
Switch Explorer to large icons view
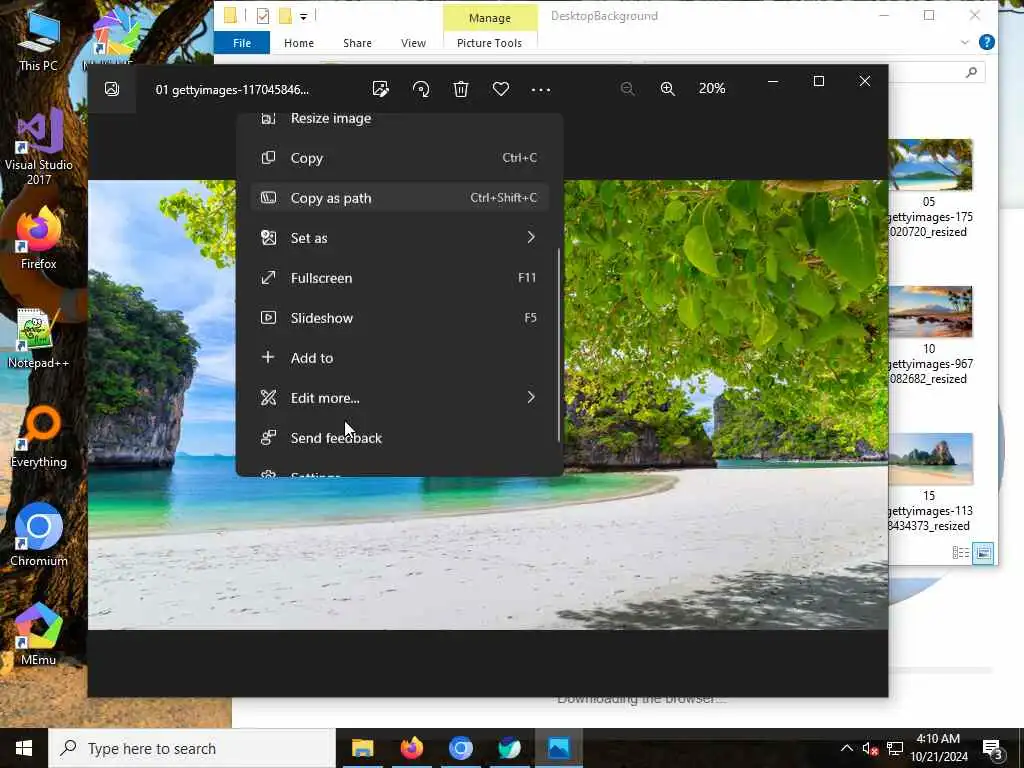(x=983, y=553)
